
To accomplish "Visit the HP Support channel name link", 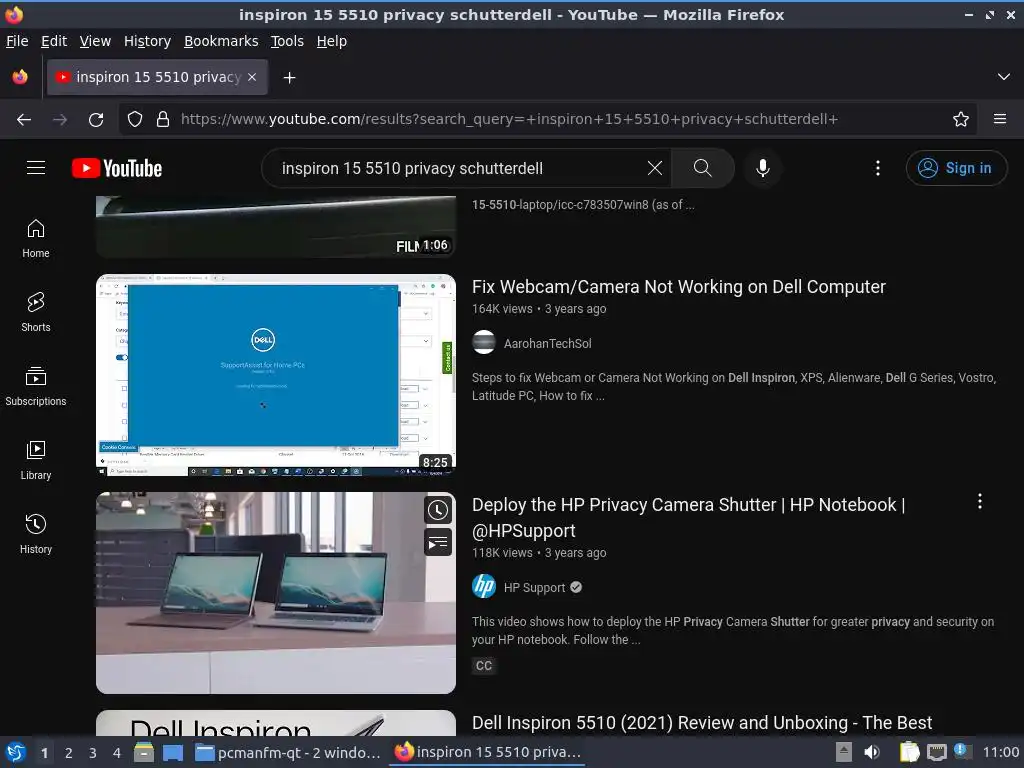I will tap(534, 587).
